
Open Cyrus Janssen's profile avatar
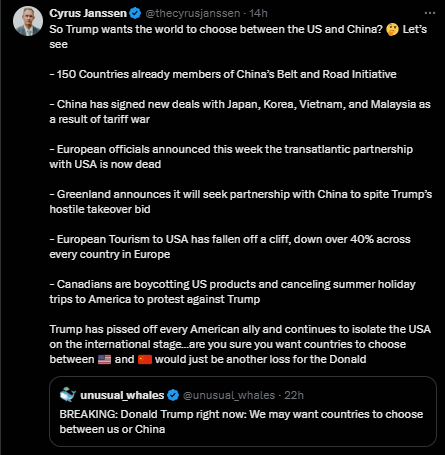point(28,21)
